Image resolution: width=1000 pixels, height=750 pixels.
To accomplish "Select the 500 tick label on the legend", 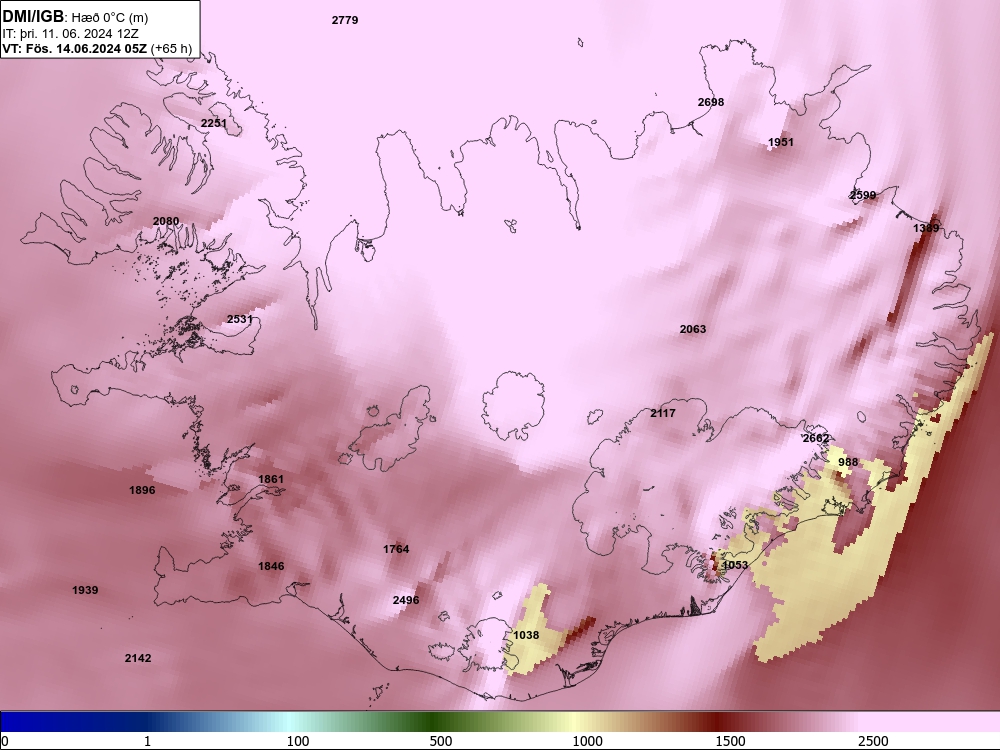I will tap(441, 741).
